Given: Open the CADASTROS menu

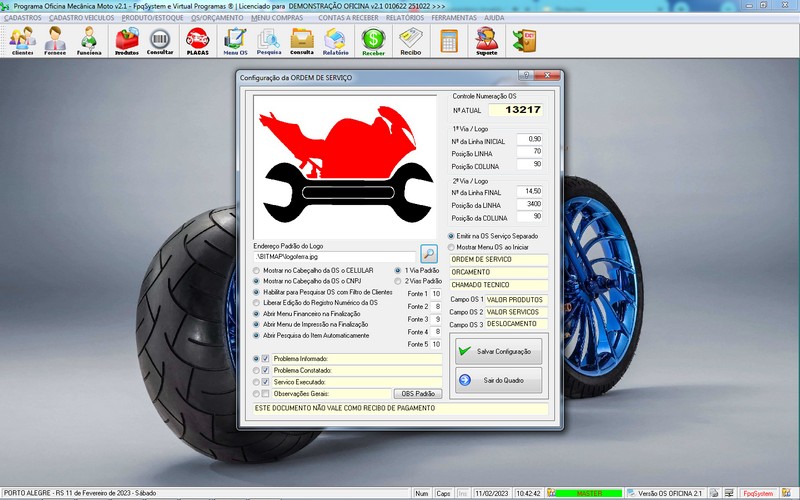Looking at the screenshot, I should pyautogui.click(x=22, y=17).
